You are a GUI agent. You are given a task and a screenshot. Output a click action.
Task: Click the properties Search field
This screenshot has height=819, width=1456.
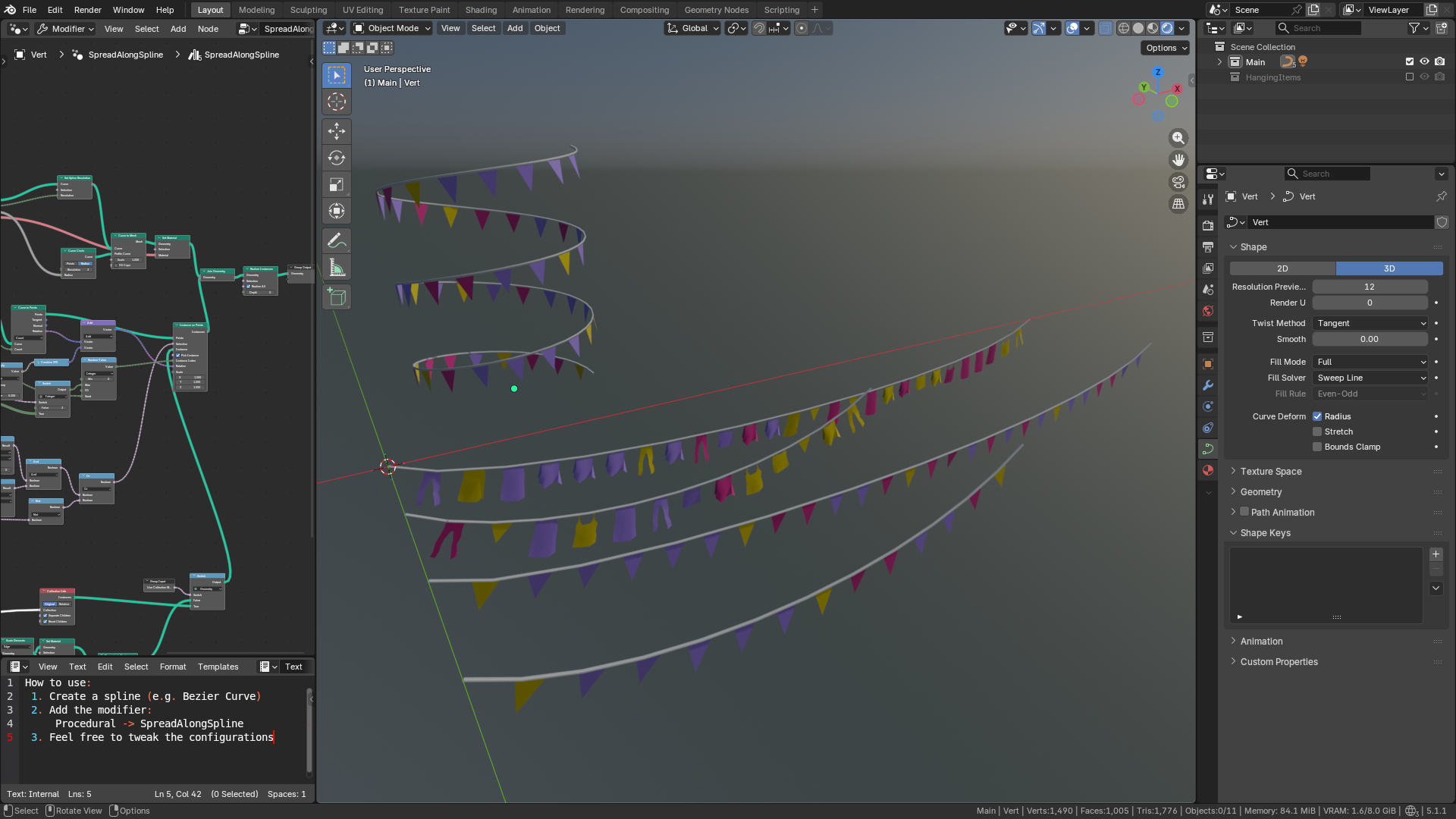[x=1328, y=174]
